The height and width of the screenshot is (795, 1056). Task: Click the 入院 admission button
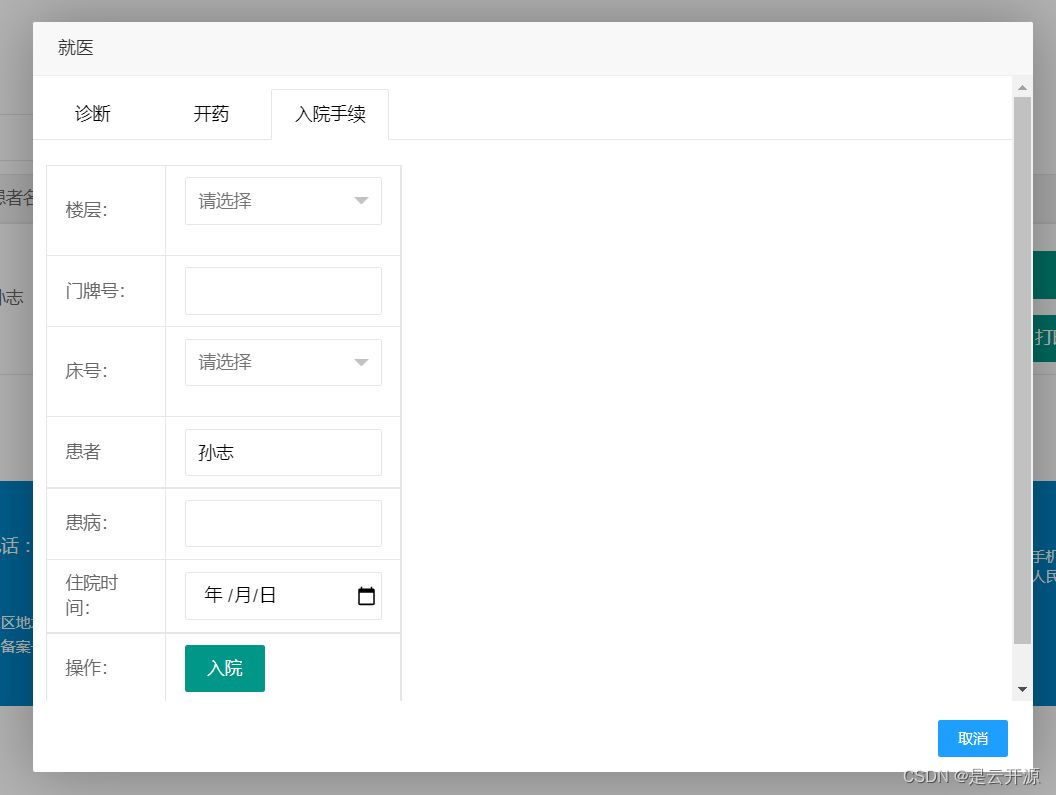click(x=224, y=668)
